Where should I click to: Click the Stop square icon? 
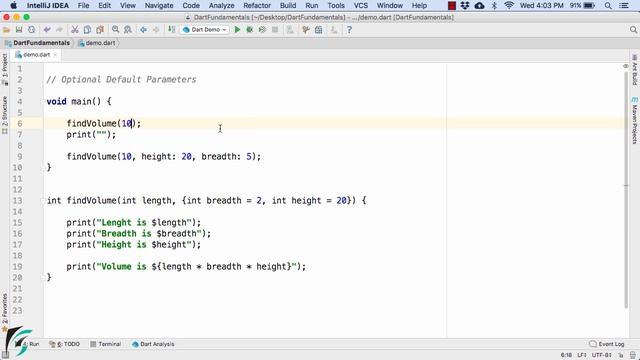pyautogui.click(x=275, y=30)
